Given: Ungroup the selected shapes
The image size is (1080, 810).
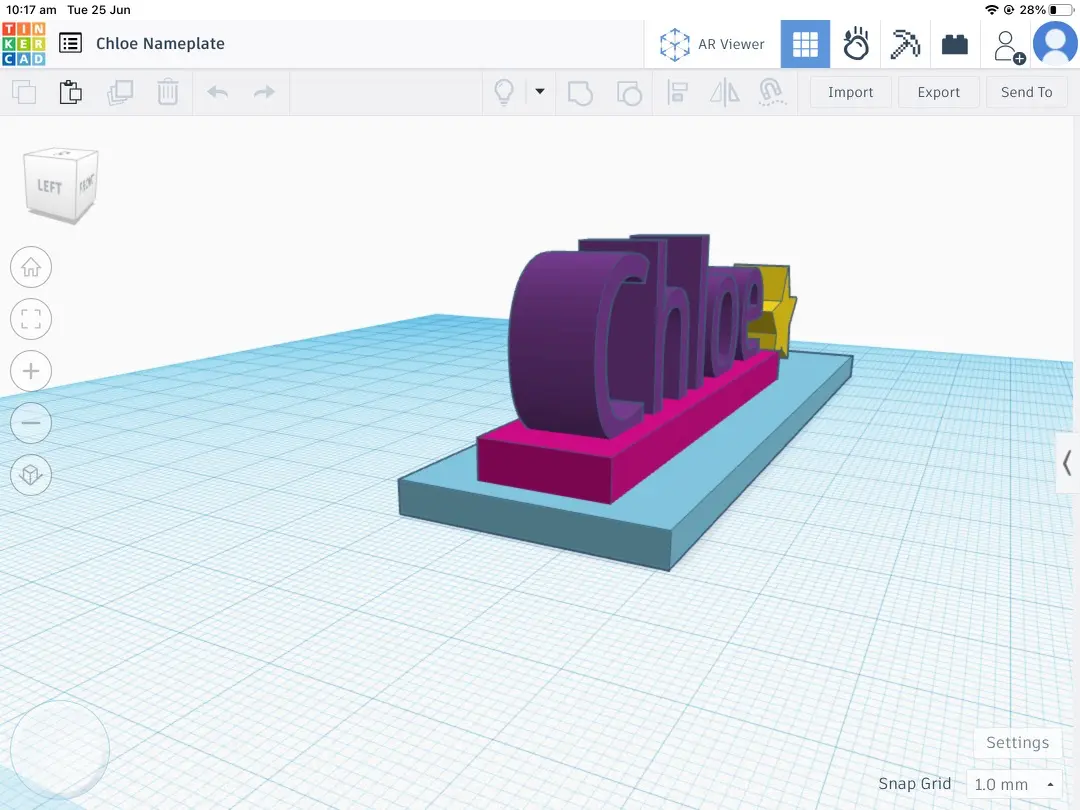Looking at the screenshot, I should point(629,93).
